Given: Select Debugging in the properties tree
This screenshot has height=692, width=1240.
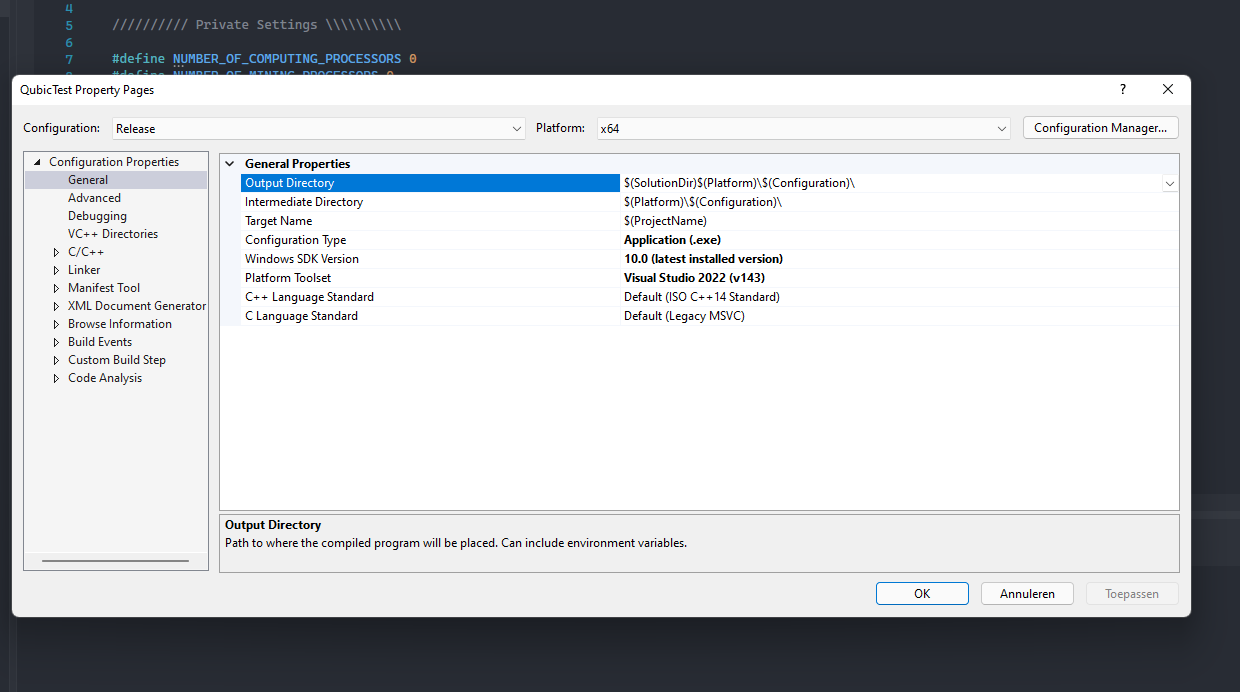Looking at the screenshot, I should (97, 216).
